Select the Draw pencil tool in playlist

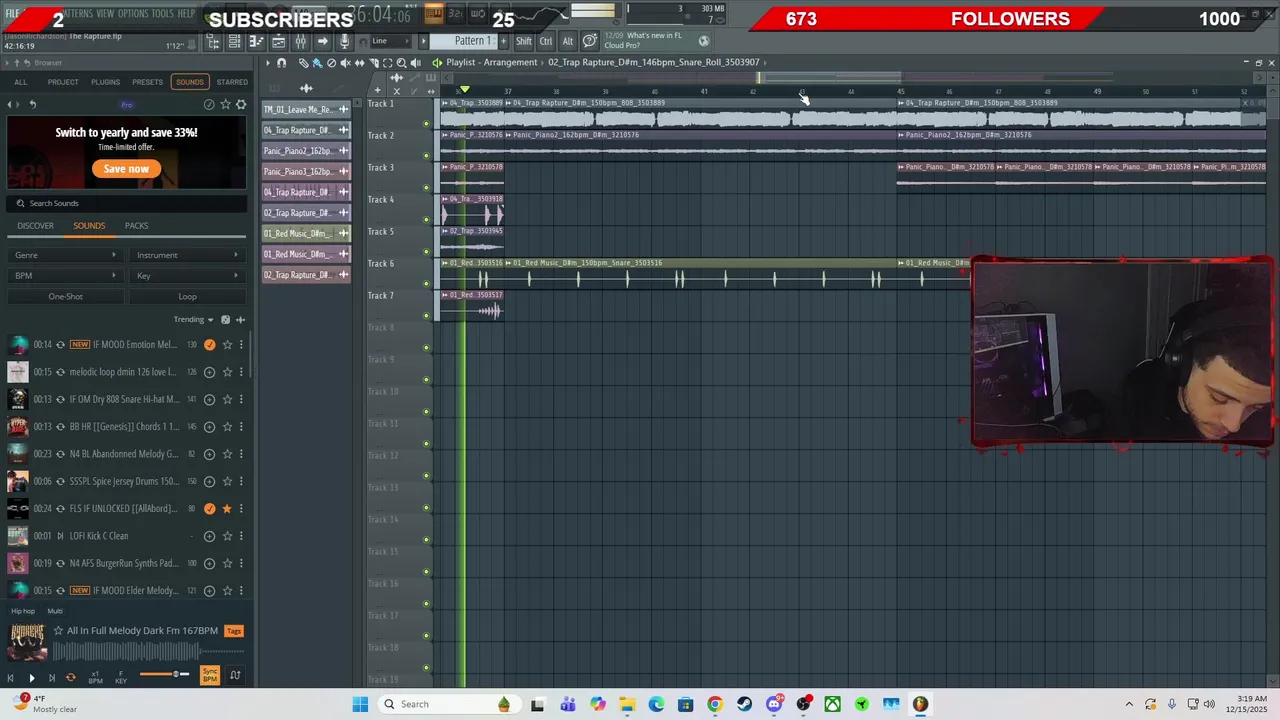pyautogui.click(x=304, y=63)
